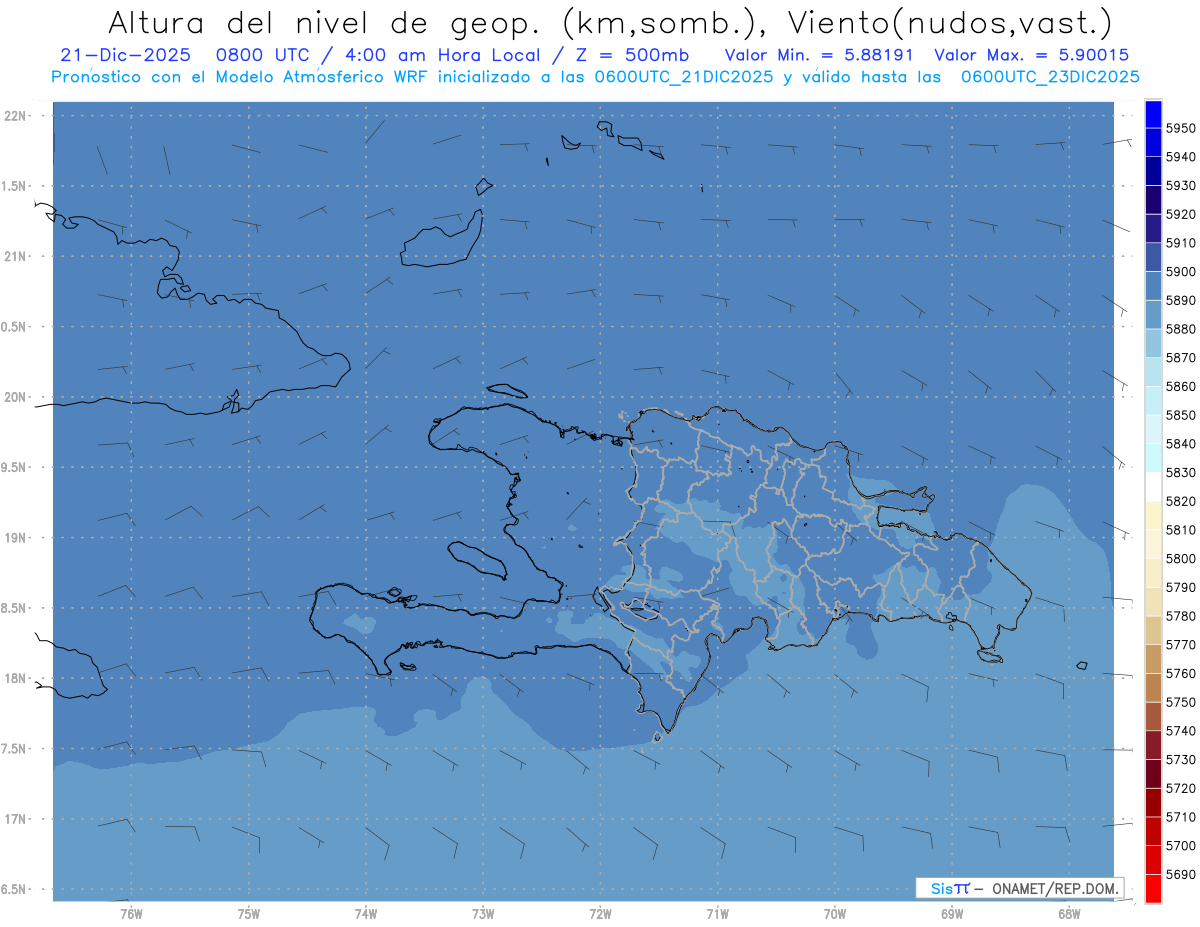Click the '68W' longitude label
1200x927 pixels.
(1069, 913)
